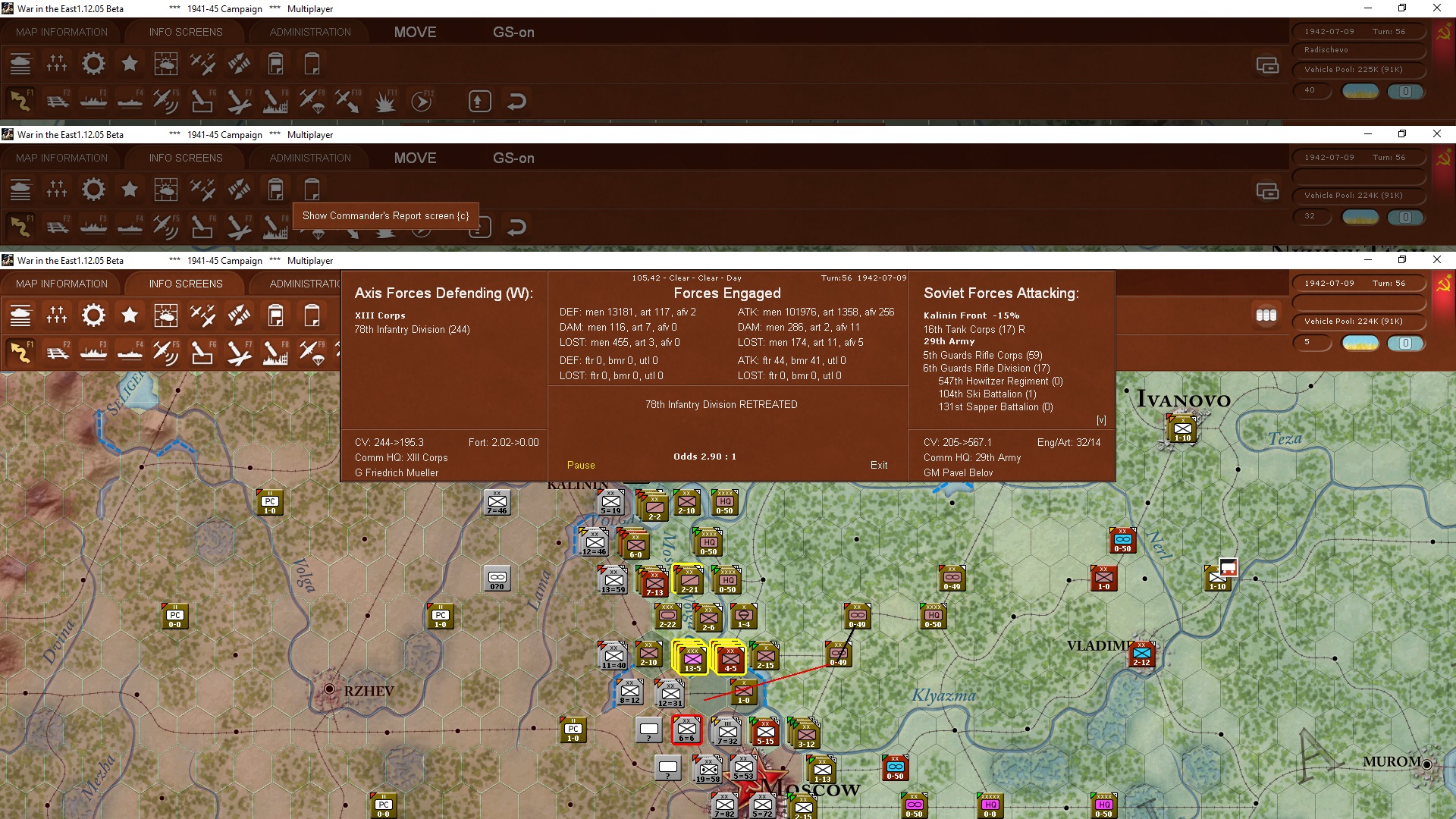The image size is (1456, 819).
Task: Click Soviet hammer and sickle emblem in front window
Action: (x=1444, y=284)
